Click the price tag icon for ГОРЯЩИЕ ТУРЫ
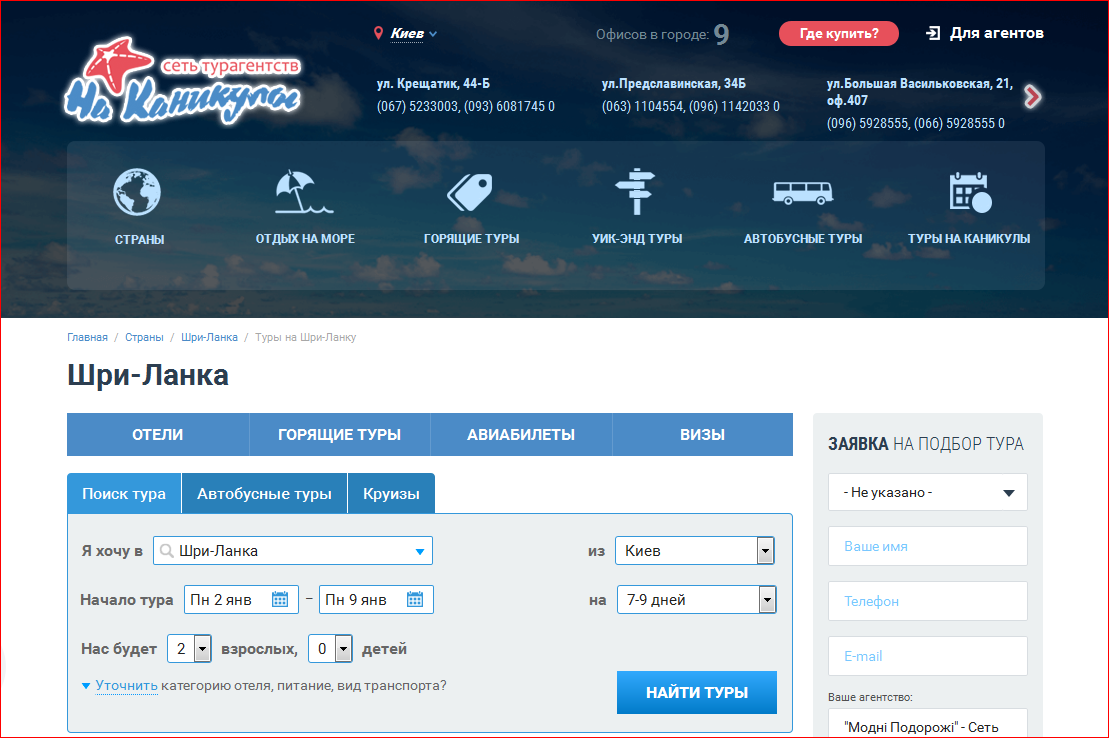 471,191
